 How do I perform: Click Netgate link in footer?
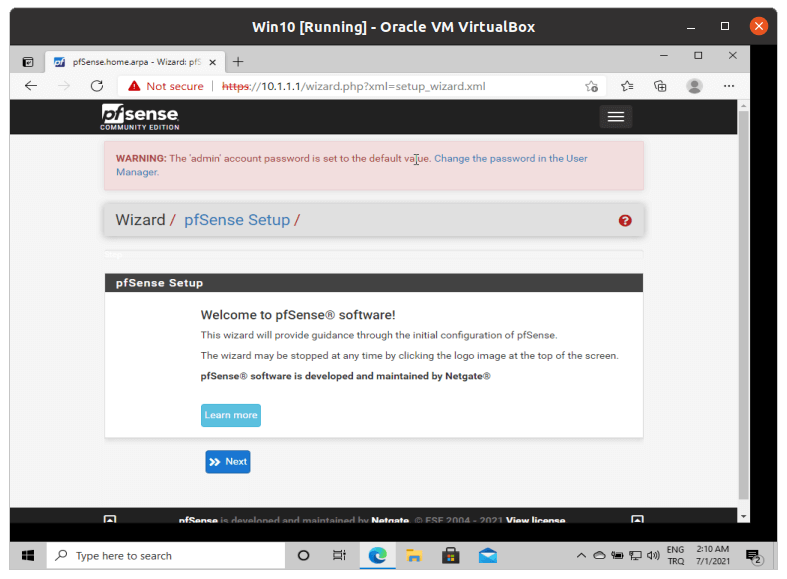coord(390,520)
